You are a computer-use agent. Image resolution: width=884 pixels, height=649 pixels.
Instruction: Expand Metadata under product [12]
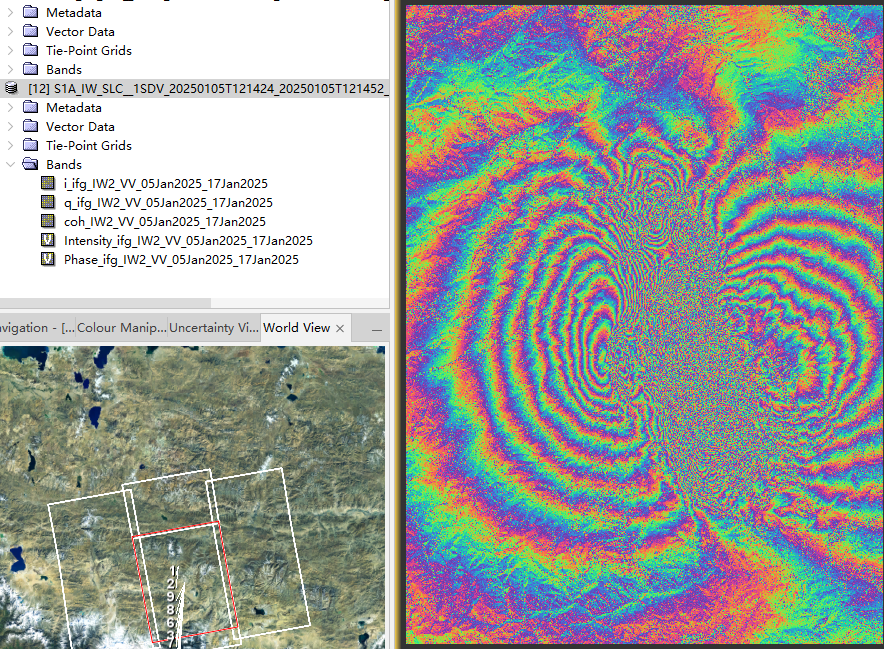click(10, 107)
